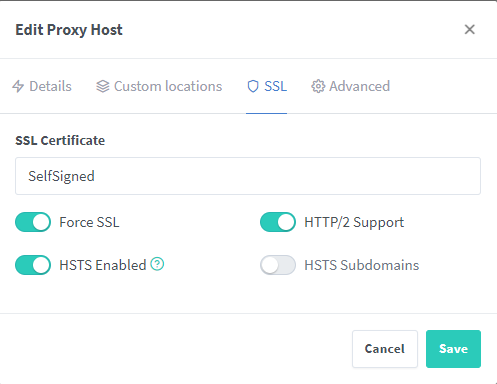Screen dimensions: 497x384
Task: Open the HSTS Enabled help question mark
Action: [x=157, y=264]
